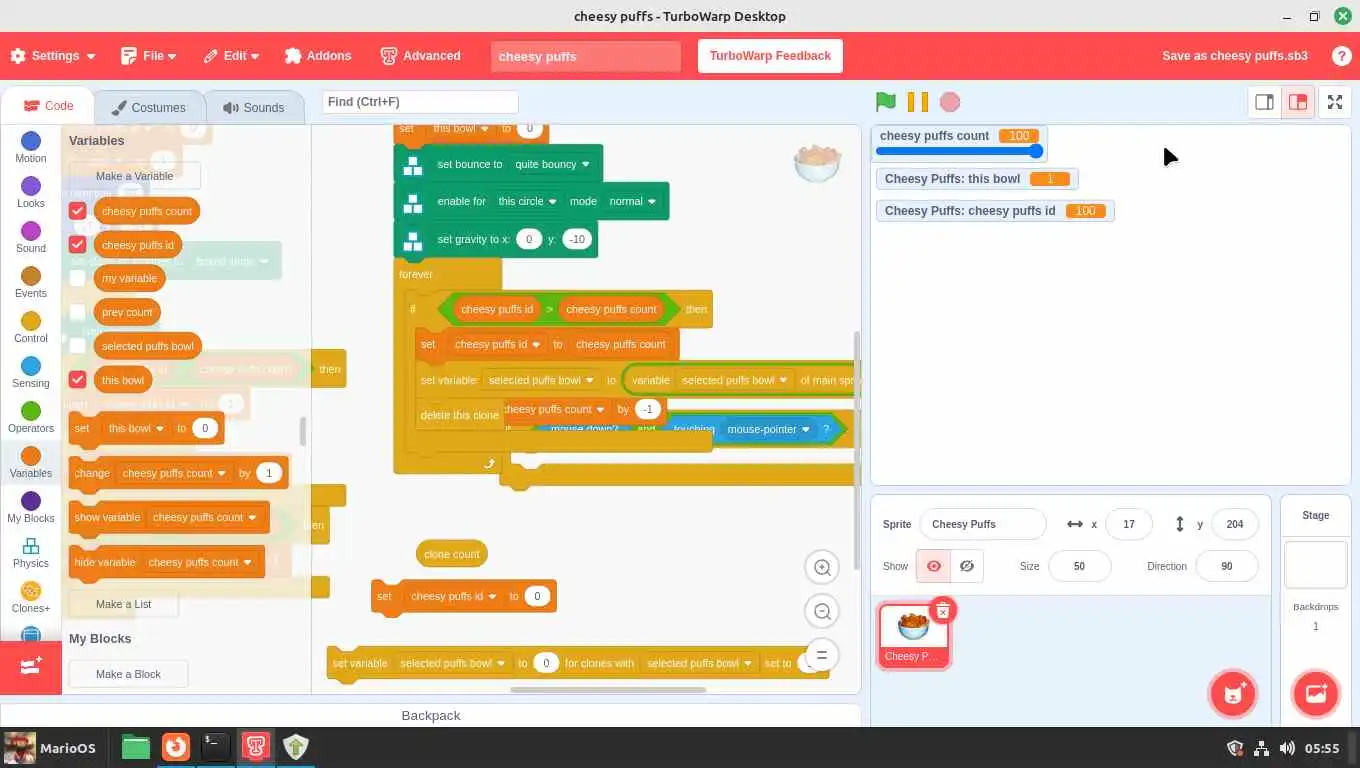The height and width of the screenshot is (768, 1360).
Task: Uncheck the cheesy puffs id variable monitor
Action: coord(77,244)
